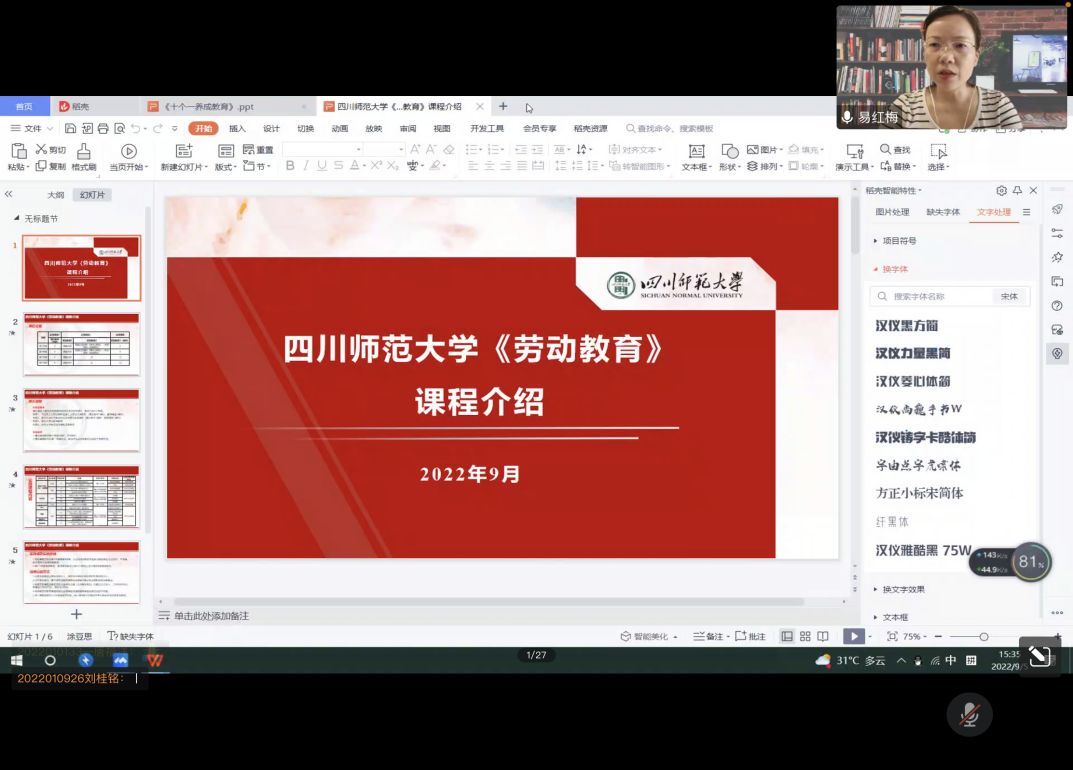This screenshot has height=770, width=1073.
Task: Start slideshow from current slide (当页开始) icon
Action: coord(129,151)
